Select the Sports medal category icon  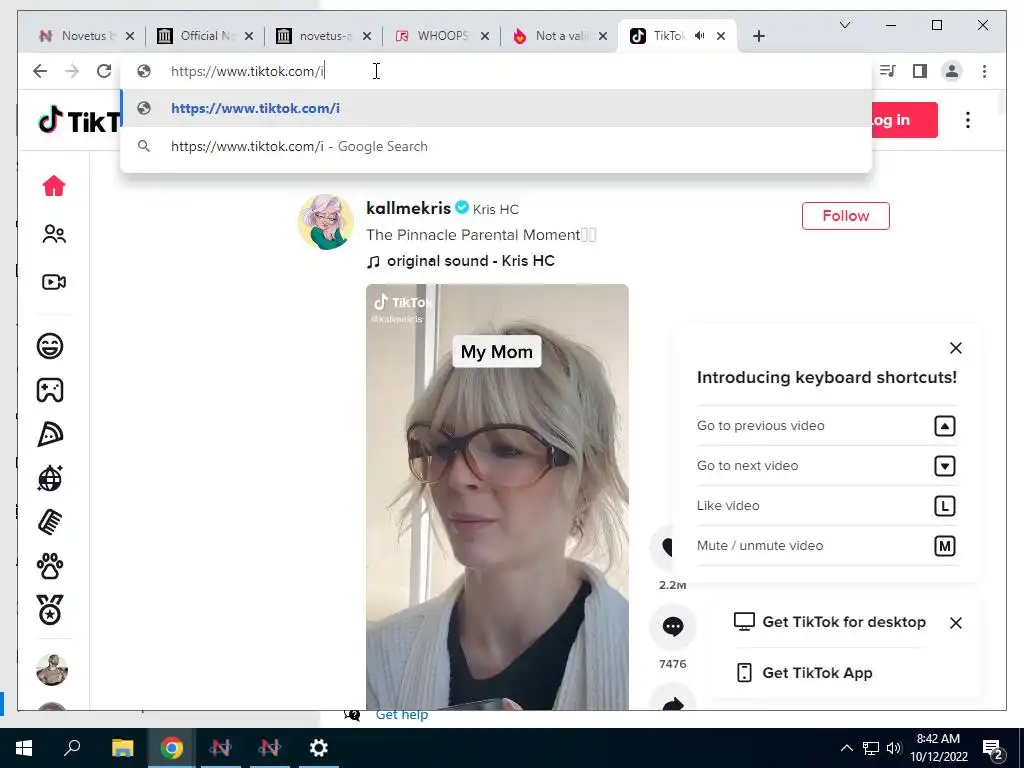50,611
